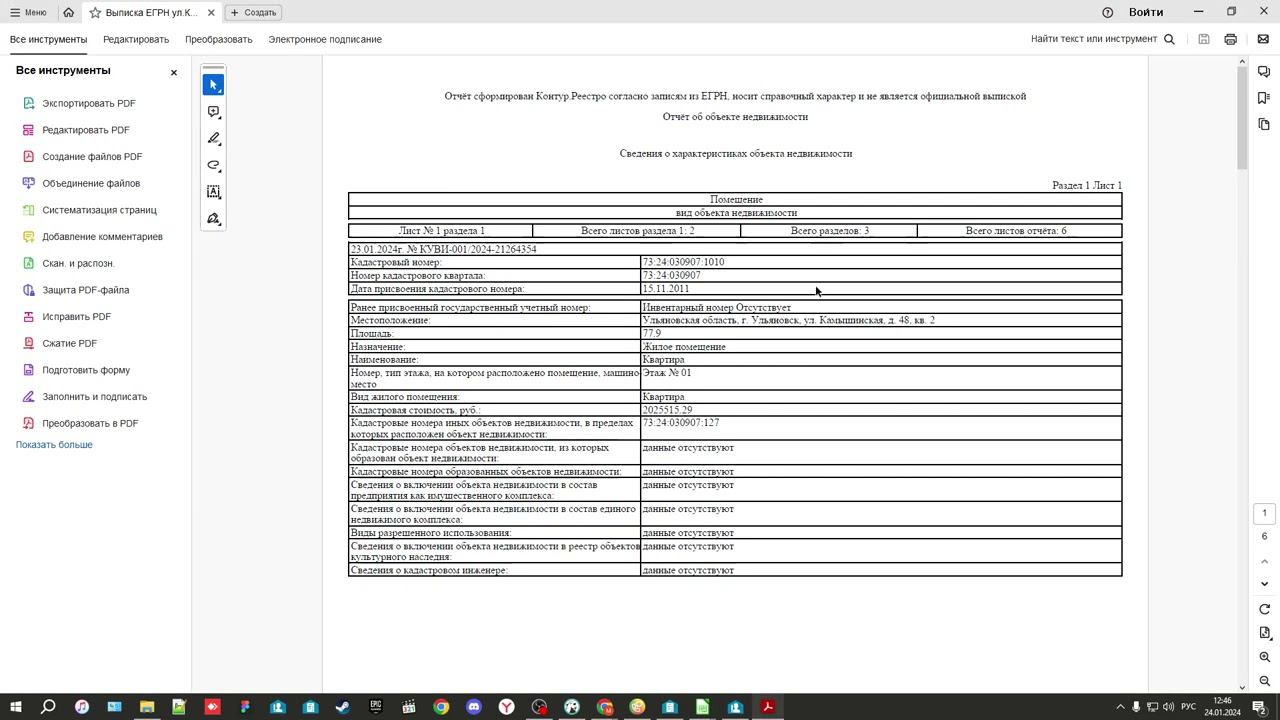The height and width of the screenshot is (720, 1280).
Task: Open the Преобразовать в PDF tool
Action: pos(90,423)
